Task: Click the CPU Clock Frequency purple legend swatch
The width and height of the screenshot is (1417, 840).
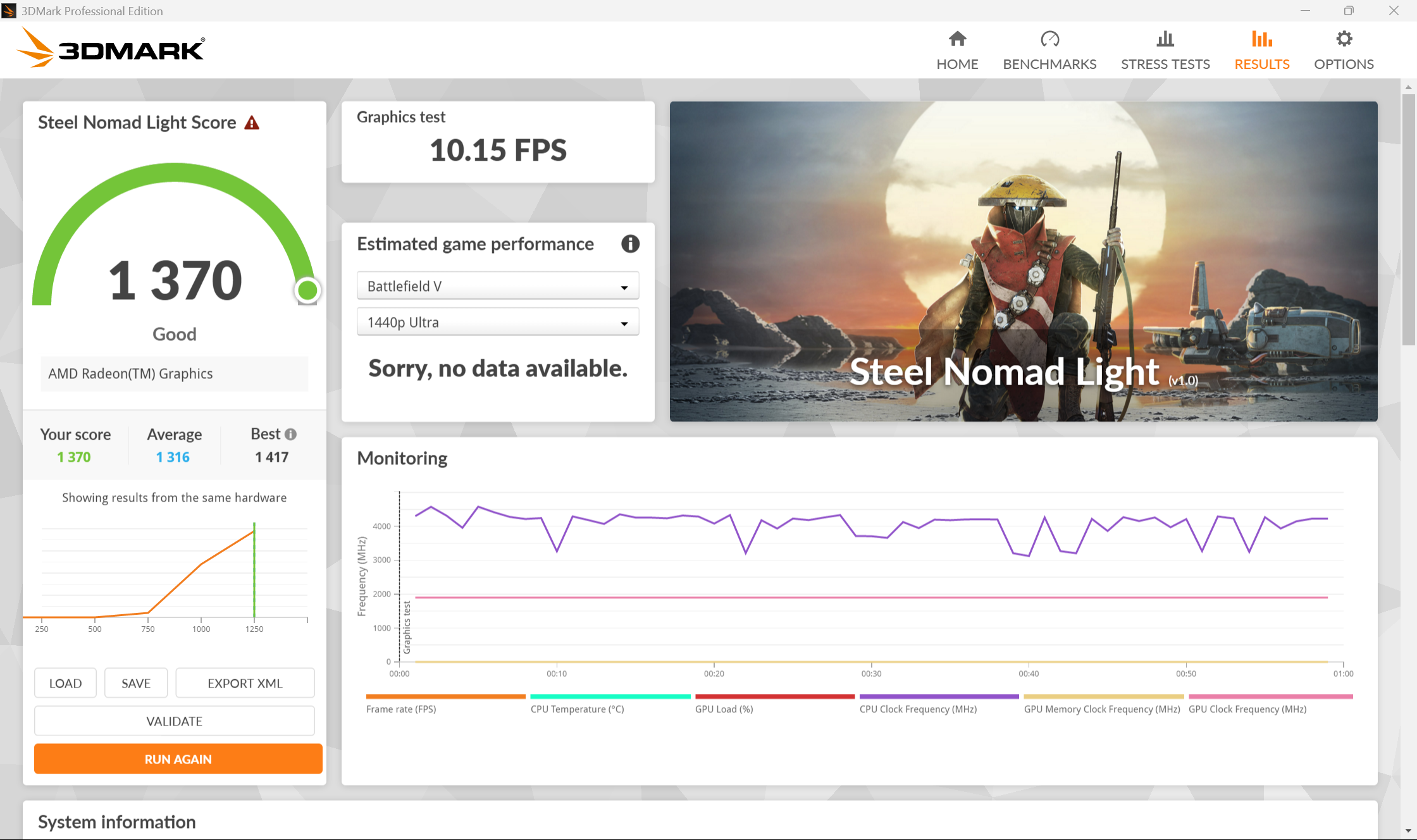Action: pos(939,696)
